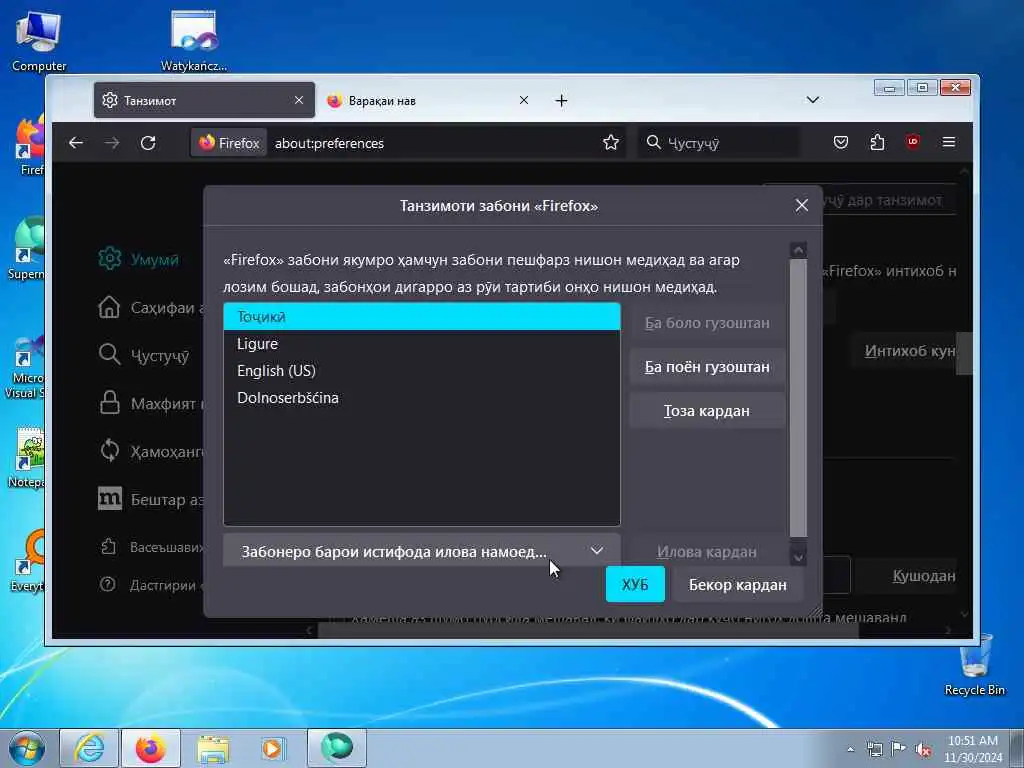Open the Васеъшавиҳо extensions sidebar link
The image size is (1024, 768).
pos(150,547)
